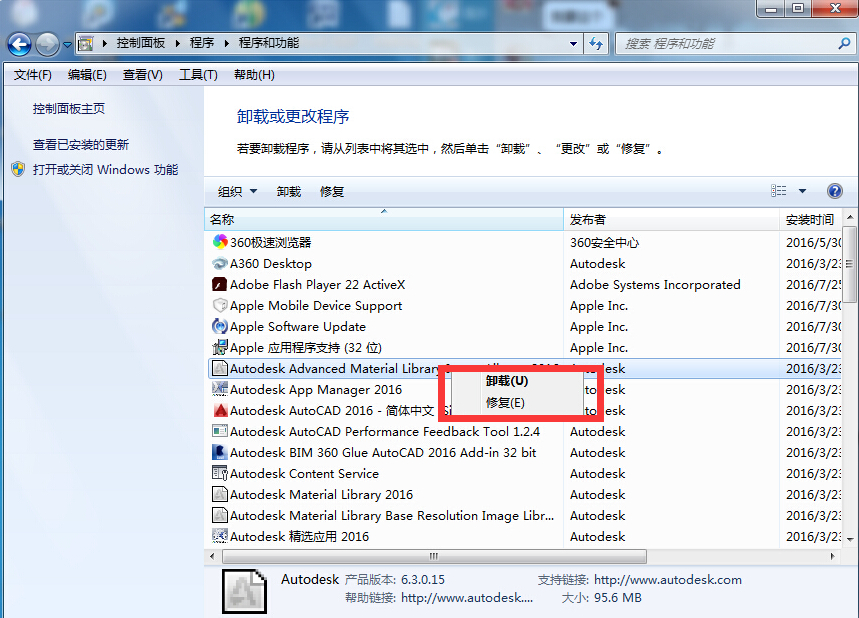Select Material Library Base Resolution Image icon

(220, 515)
